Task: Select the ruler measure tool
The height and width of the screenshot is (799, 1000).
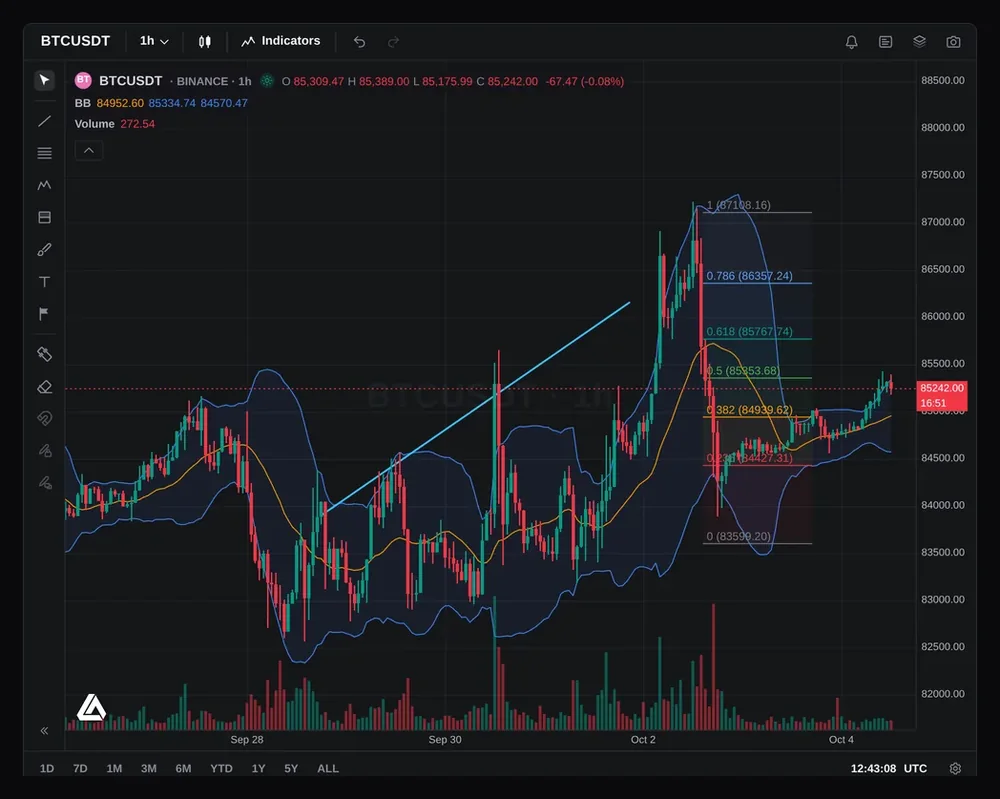Action: [x=44, y=354]
